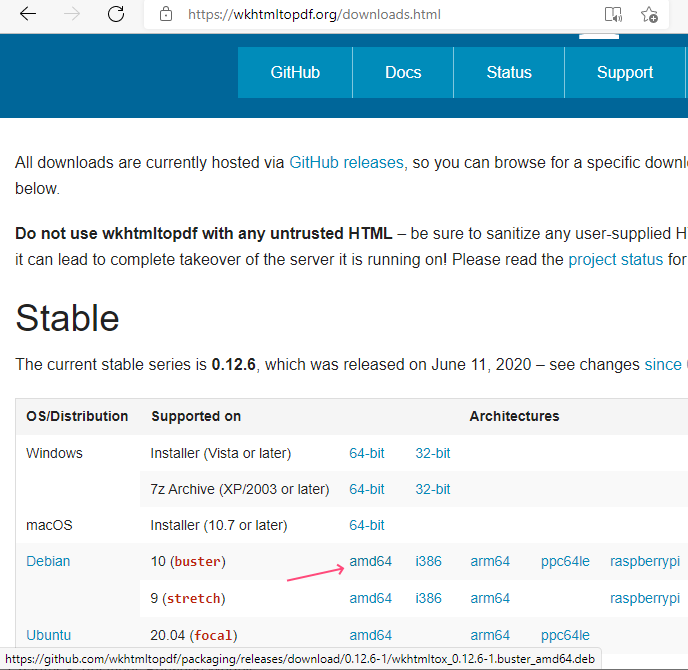Download Ubuntu 20.04 focal amd64 package
This screenshot has width=688, height=670.
coord(370,635)
